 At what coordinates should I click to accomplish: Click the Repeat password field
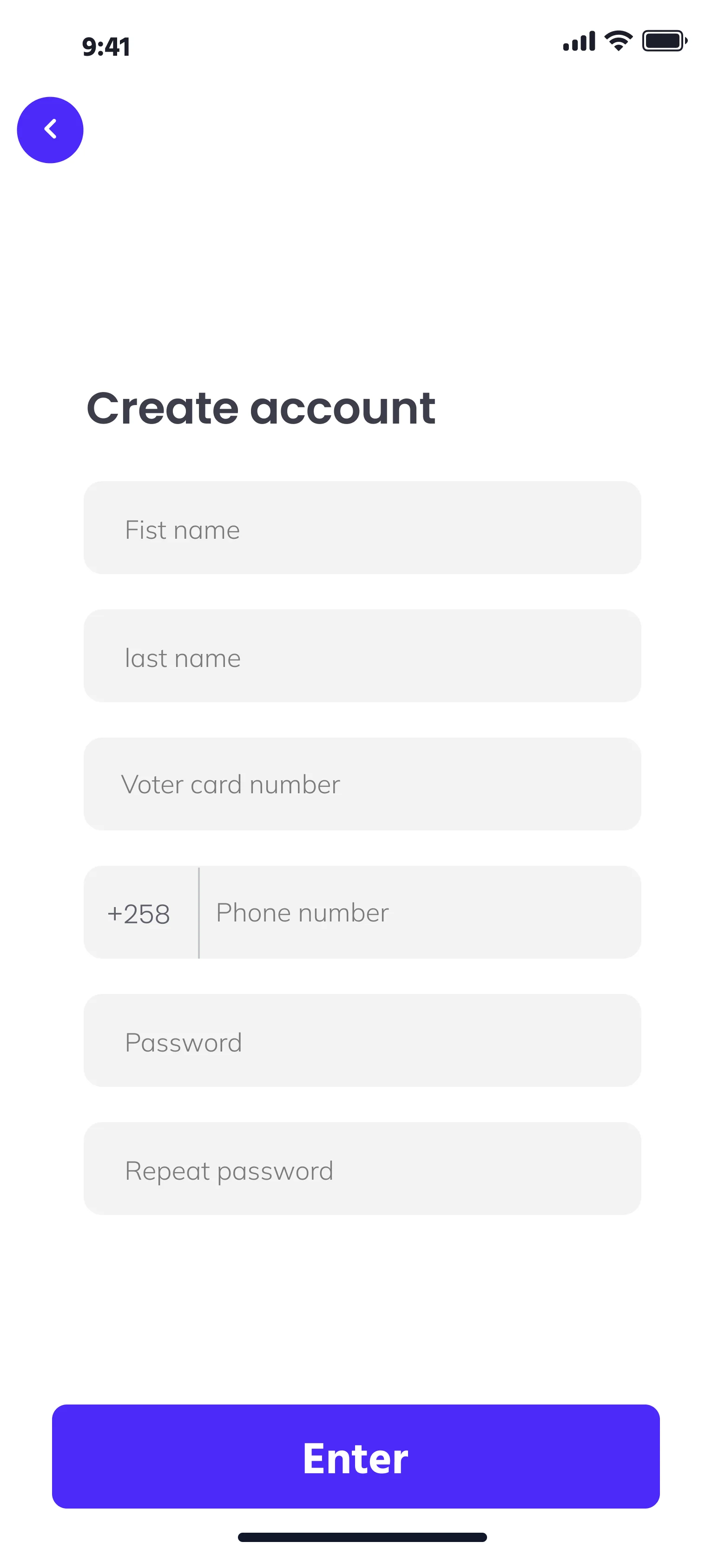click(362, 1169)
